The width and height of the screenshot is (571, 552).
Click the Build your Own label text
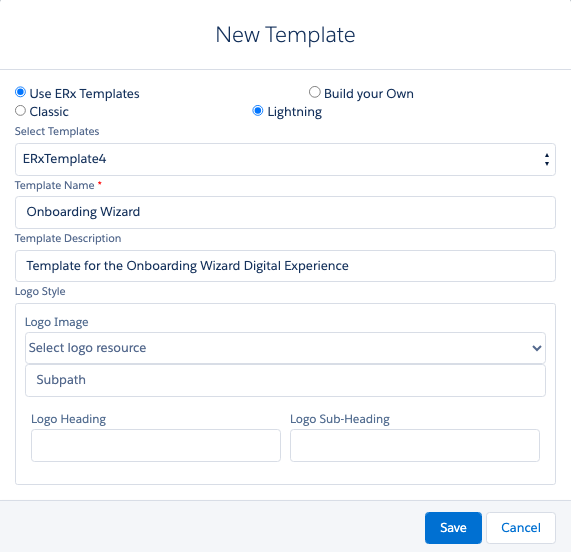coord(369,94)
